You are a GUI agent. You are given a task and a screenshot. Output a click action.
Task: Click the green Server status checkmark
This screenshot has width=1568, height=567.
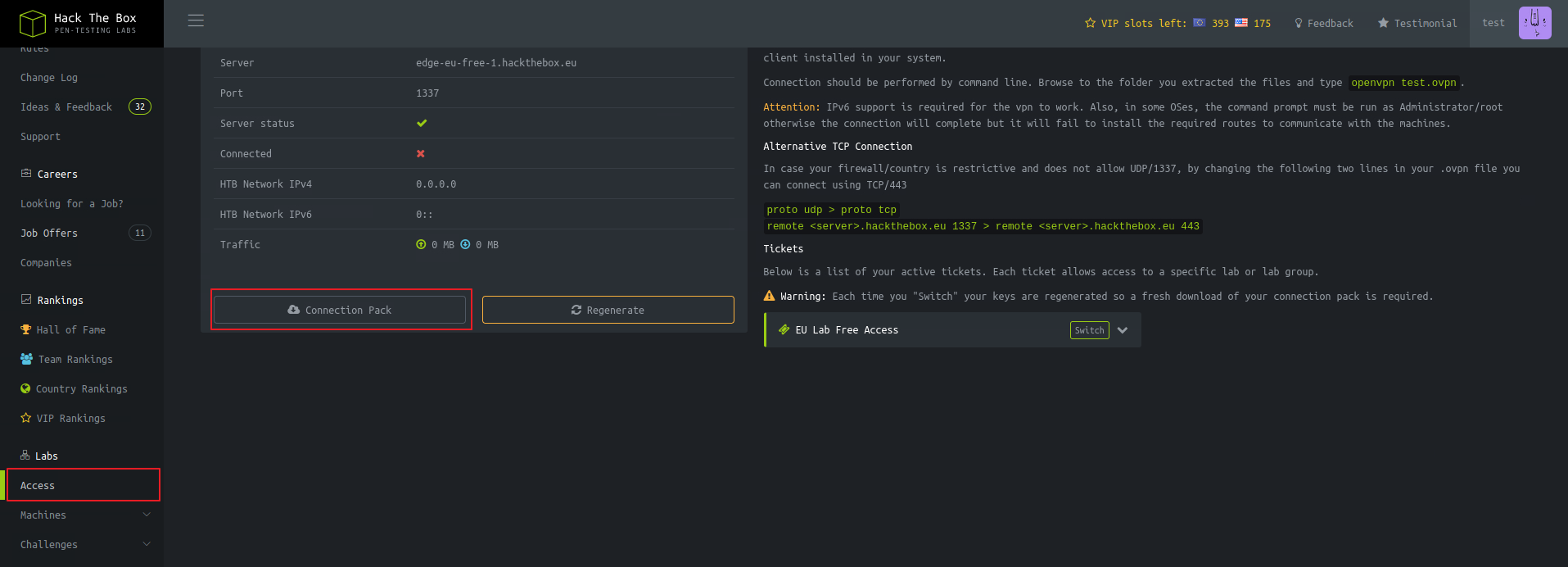point(422,123)
